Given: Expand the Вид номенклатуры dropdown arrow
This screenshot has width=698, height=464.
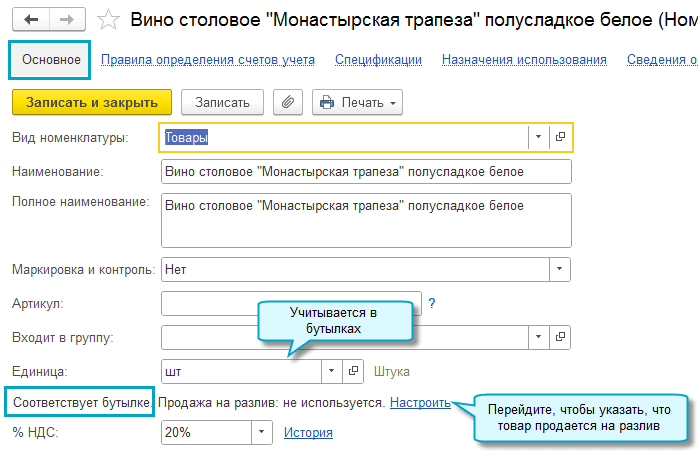Looking at the screenshot, I should pos(538,137).
